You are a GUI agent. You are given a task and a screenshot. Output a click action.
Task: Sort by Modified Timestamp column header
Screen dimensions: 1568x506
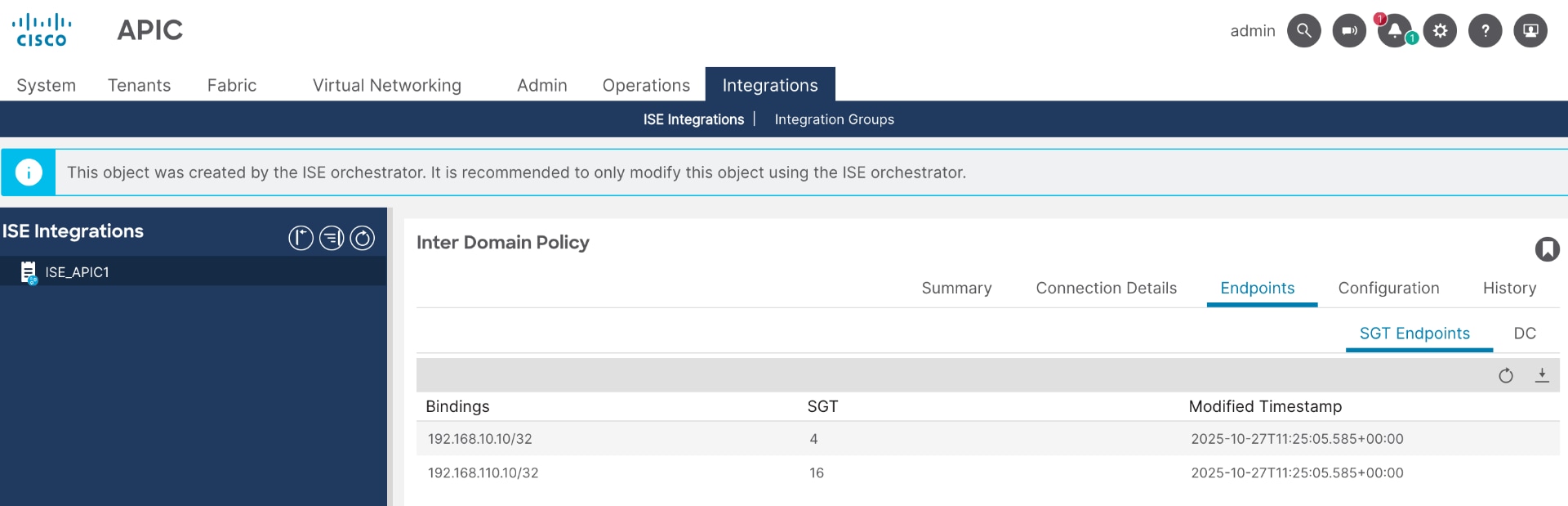pyautogui.click(x=1265, y=406)
